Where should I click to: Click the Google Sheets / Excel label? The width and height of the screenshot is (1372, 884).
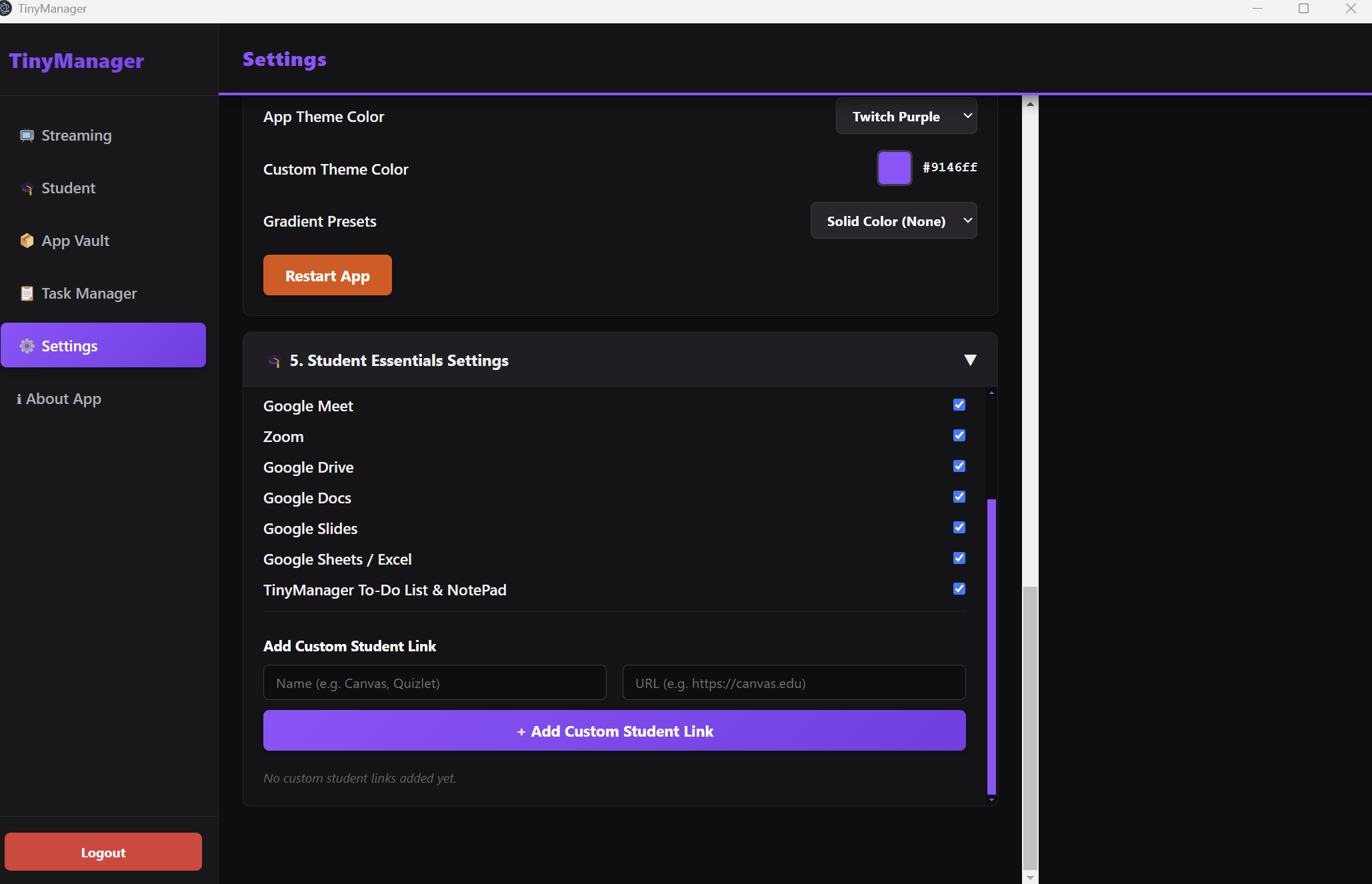coord(337,559)
